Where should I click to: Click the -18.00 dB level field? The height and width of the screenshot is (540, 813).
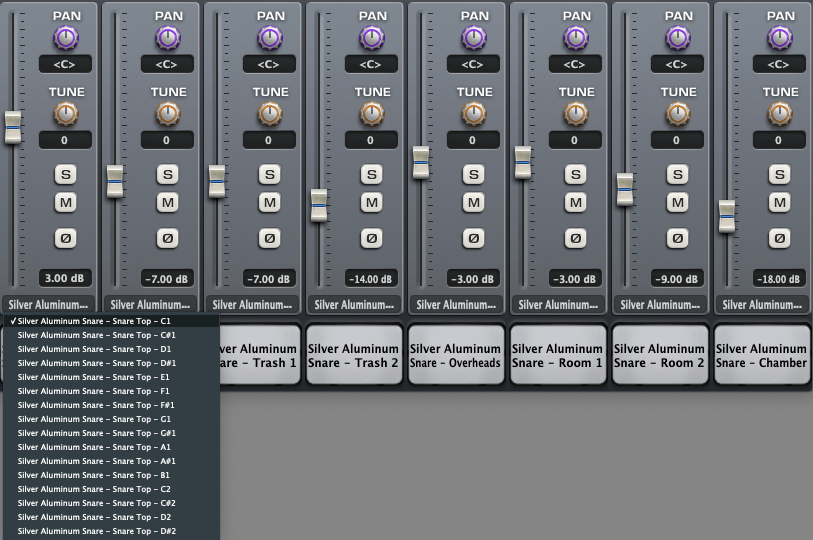click(x=779, y=279)
